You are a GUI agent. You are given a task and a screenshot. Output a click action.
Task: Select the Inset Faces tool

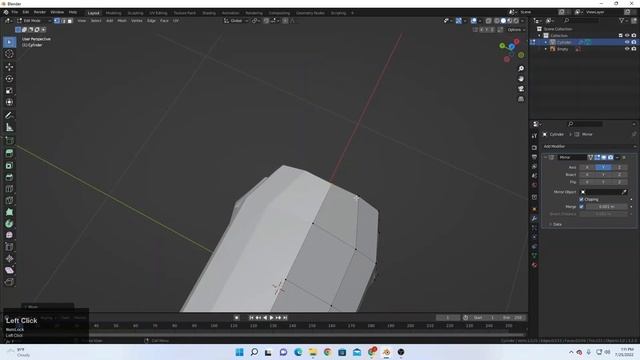point(9,165)
